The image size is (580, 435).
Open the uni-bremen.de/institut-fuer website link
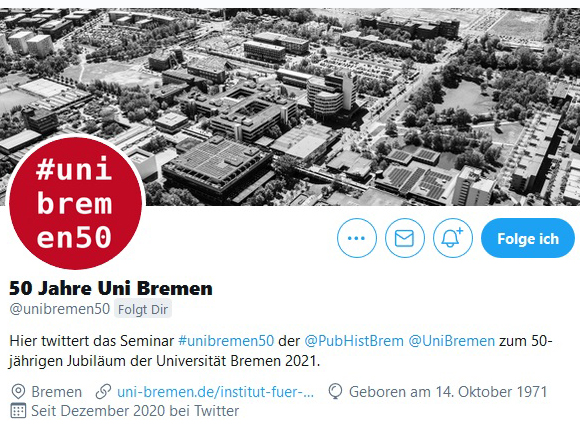[x=215, y=392]
